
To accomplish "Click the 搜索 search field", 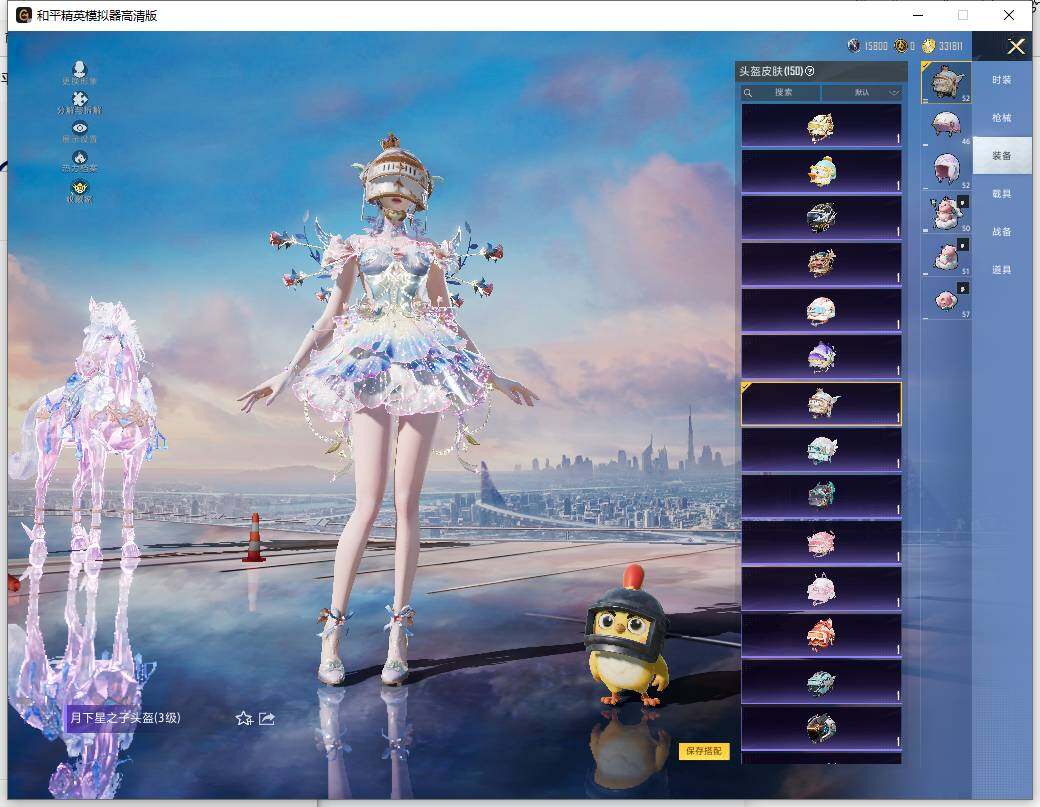I will 782,92.
